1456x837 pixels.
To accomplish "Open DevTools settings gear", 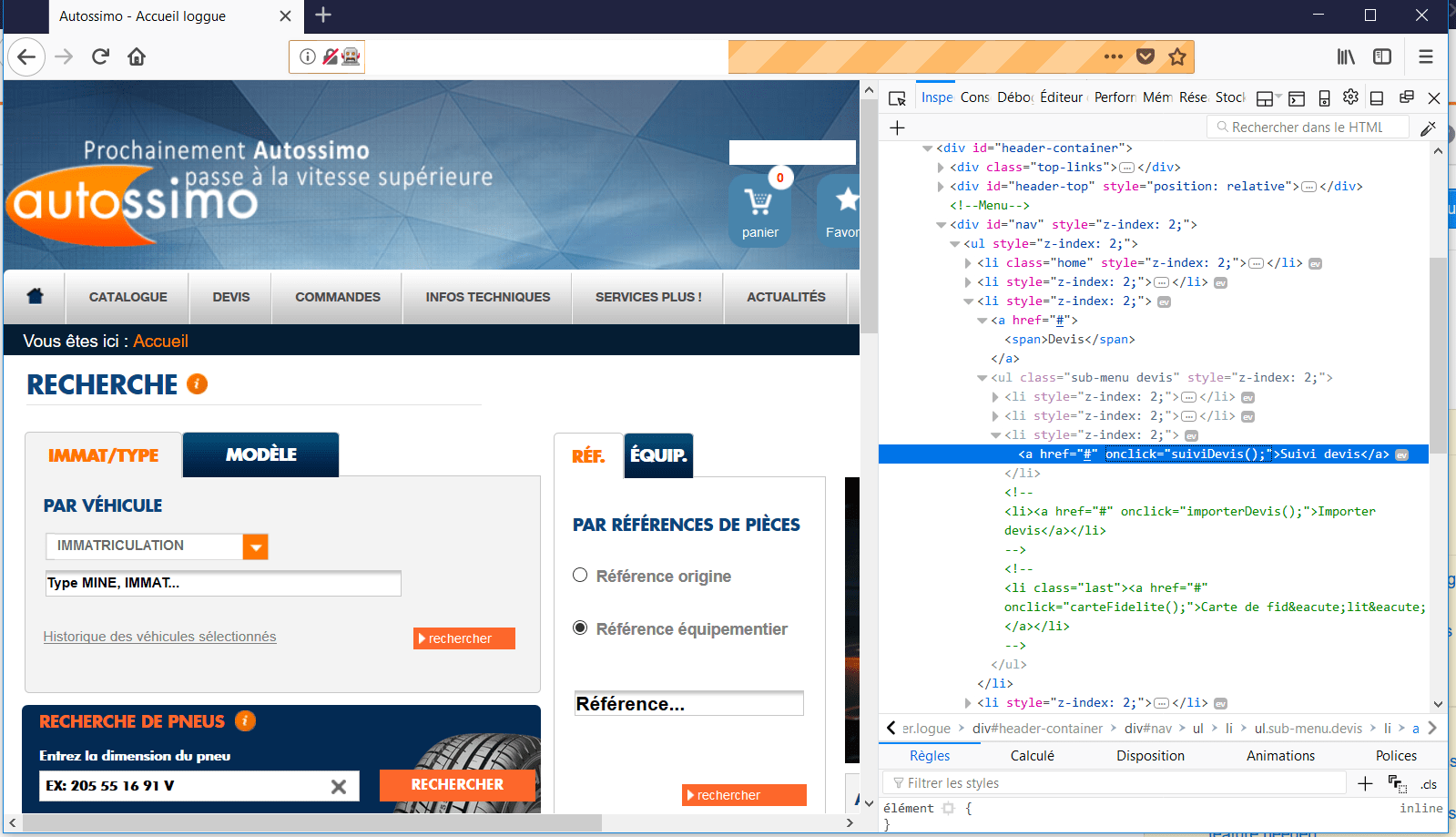I will (1350, 97).
